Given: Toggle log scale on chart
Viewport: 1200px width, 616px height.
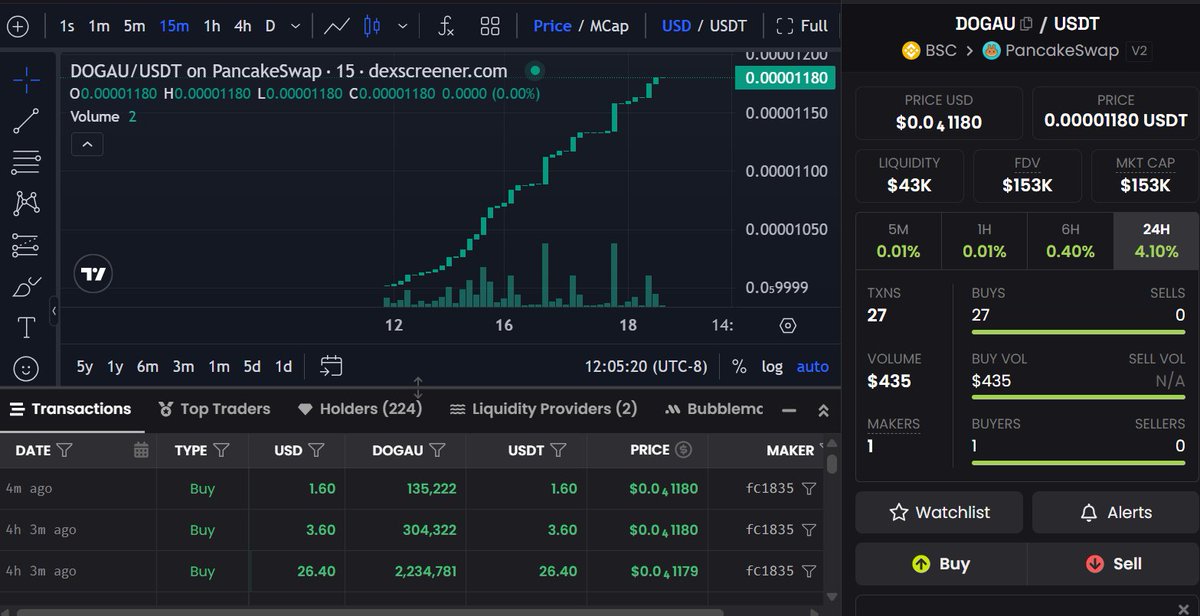Looking at the screenshot, I should coord(772,366).
